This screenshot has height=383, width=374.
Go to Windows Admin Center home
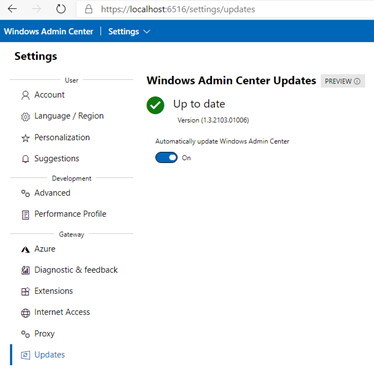[x=49, y=31]
